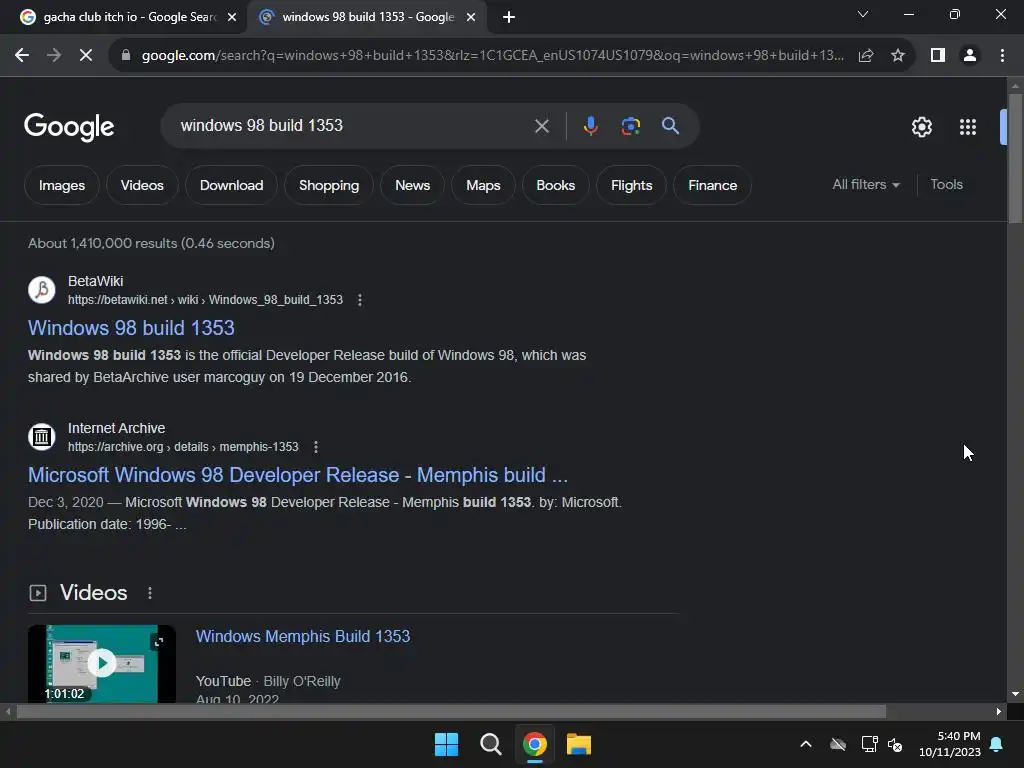Go back to the previous page
Image resolution: width=1024 pixels, height=768 pixels.
(x=22, y=56)
